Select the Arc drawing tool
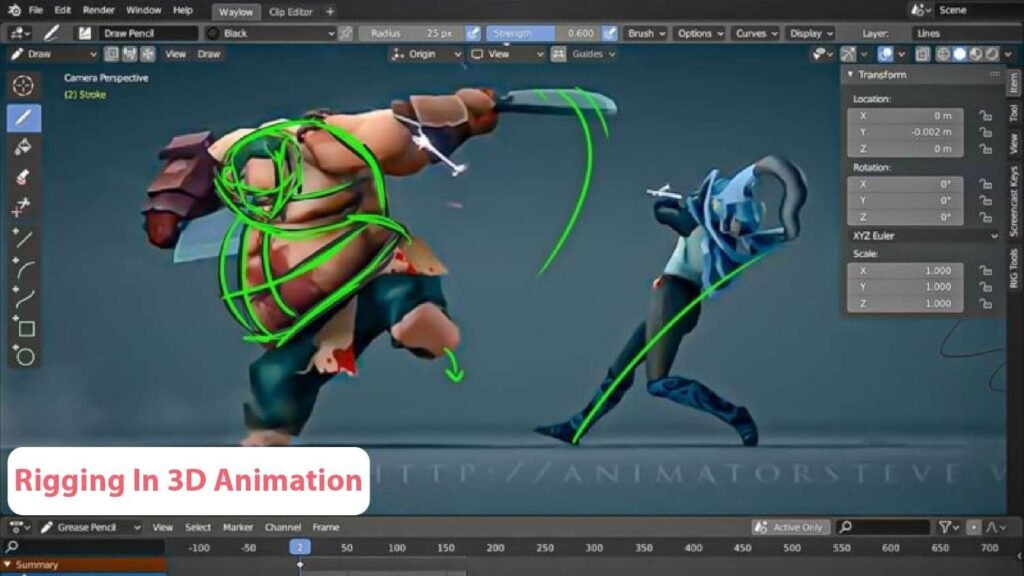The image size is (1024, 576). coord(24,268)
